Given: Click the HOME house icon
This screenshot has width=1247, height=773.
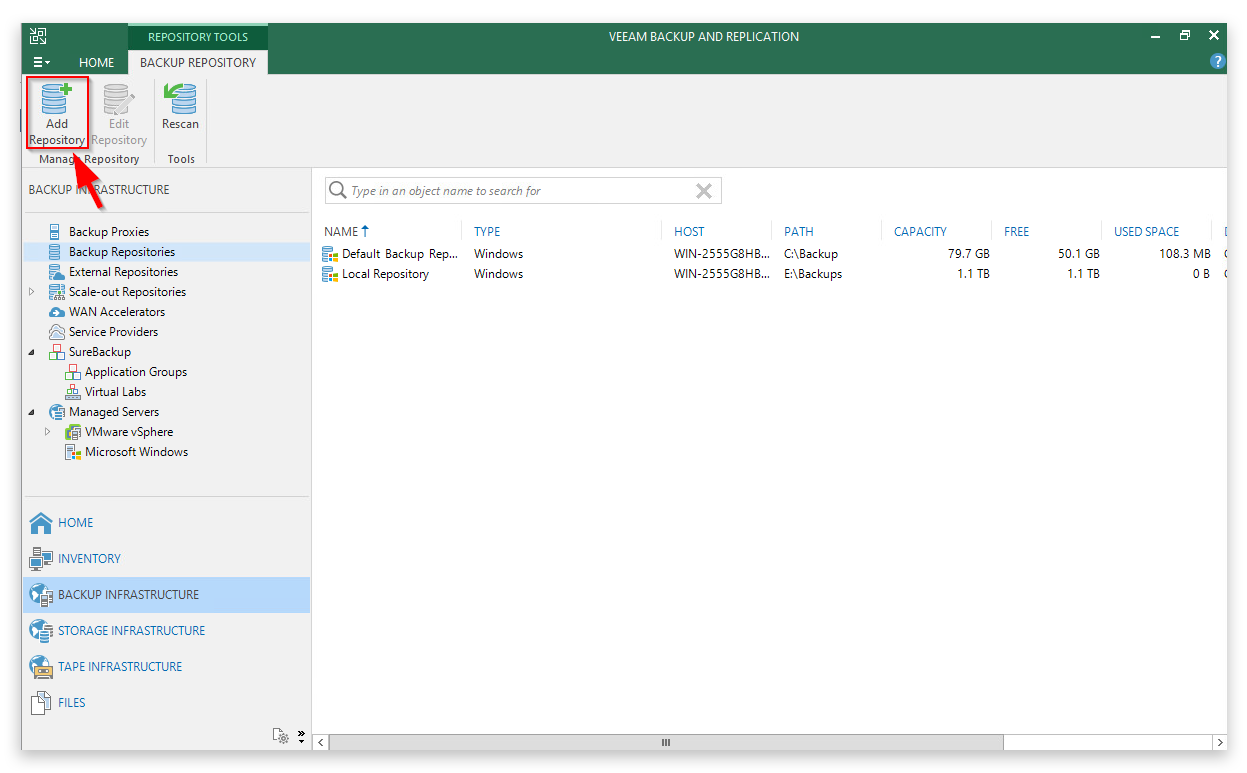Looking at the screenshot, I should tap(41, 523).
